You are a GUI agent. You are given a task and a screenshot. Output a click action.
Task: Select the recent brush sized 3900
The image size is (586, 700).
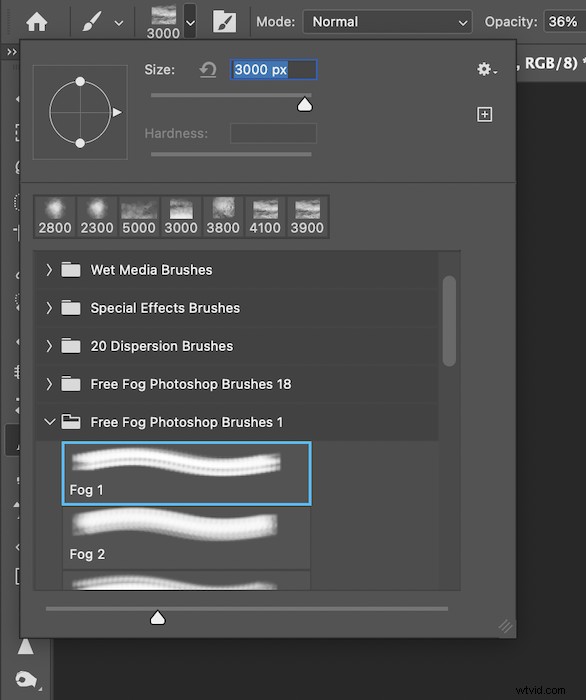coord(307,217)
